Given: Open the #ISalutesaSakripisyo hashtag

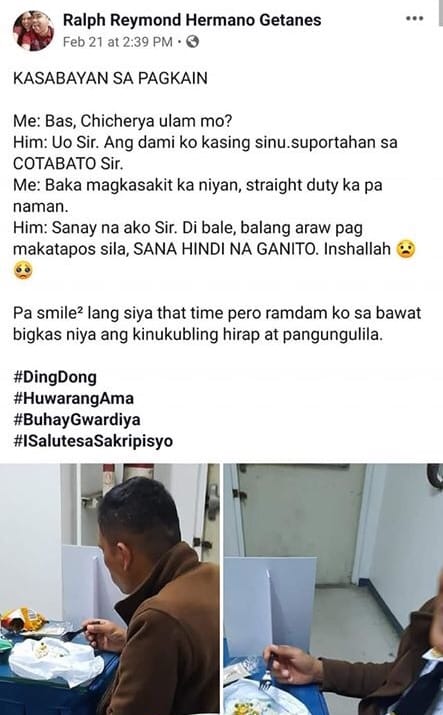Looking at the screenshot, I should click(x=93, y=441).
